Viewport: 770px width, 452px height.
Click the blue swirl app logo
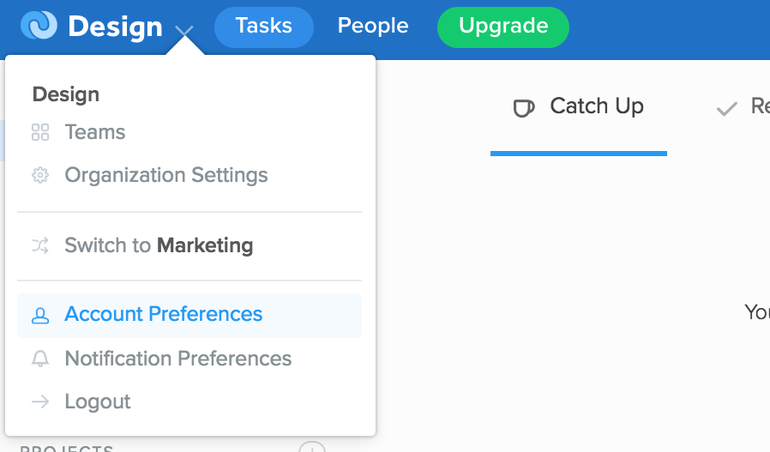click(x=39, y=25)
